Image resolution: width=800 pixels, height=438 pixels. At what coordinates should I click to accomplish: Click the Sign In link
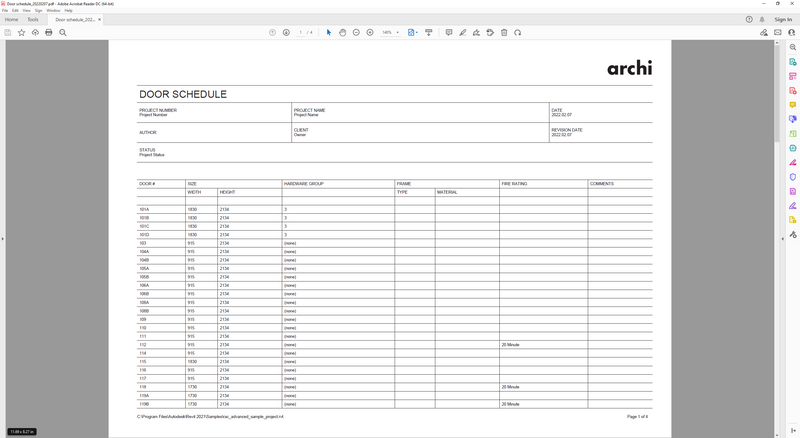pyautogui.click(x=783, y=19)
